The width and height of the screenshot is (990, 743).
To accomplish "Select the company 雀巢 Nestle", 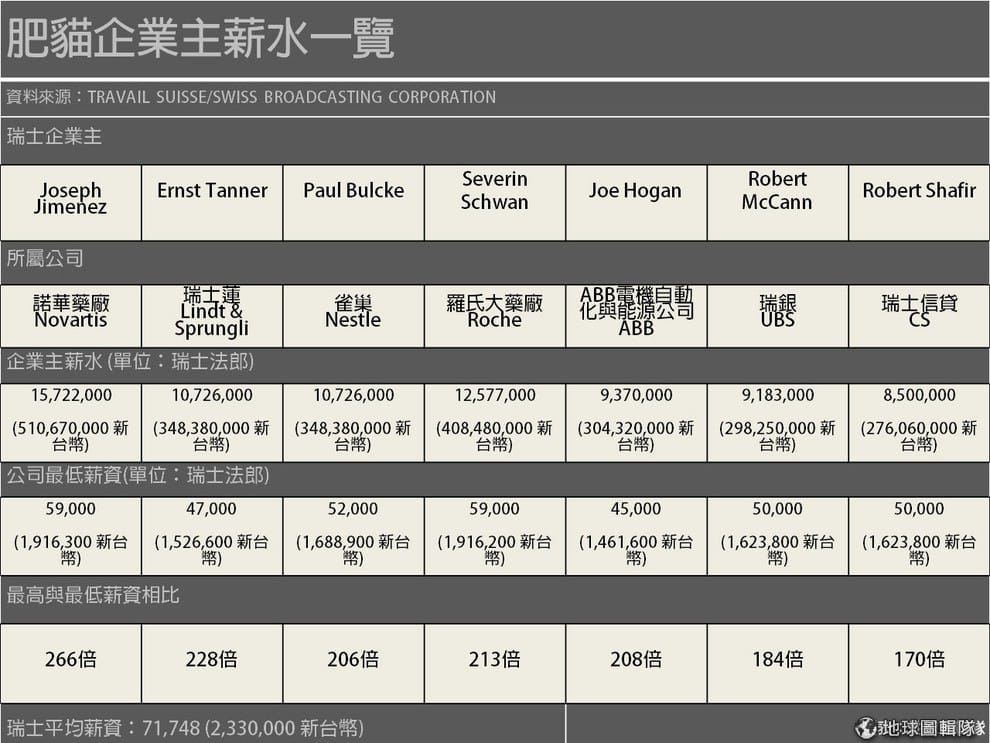I will coord(354,311).
